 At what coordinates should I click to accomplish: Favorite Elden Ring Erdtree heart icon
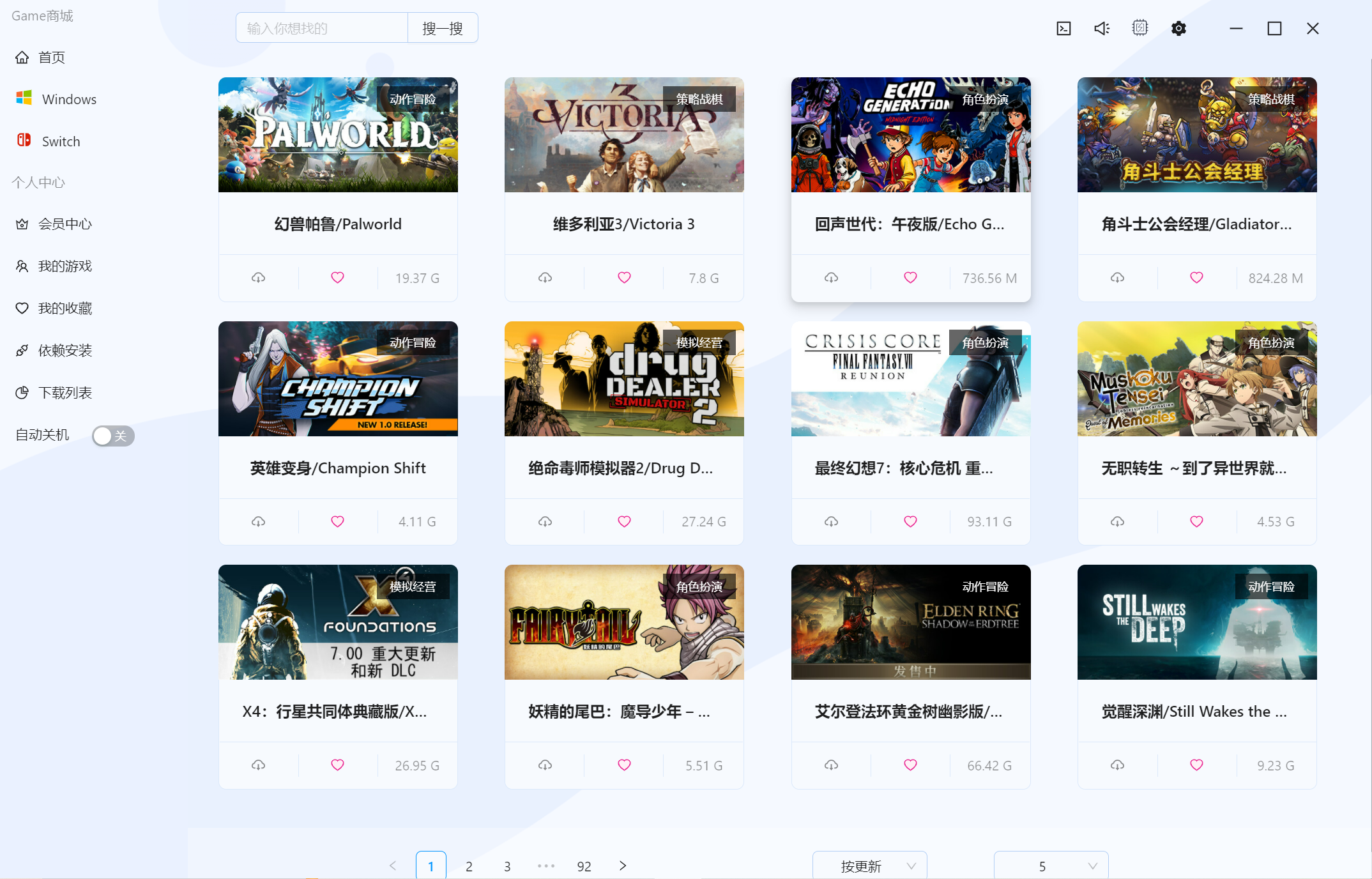tap(910, 765)
